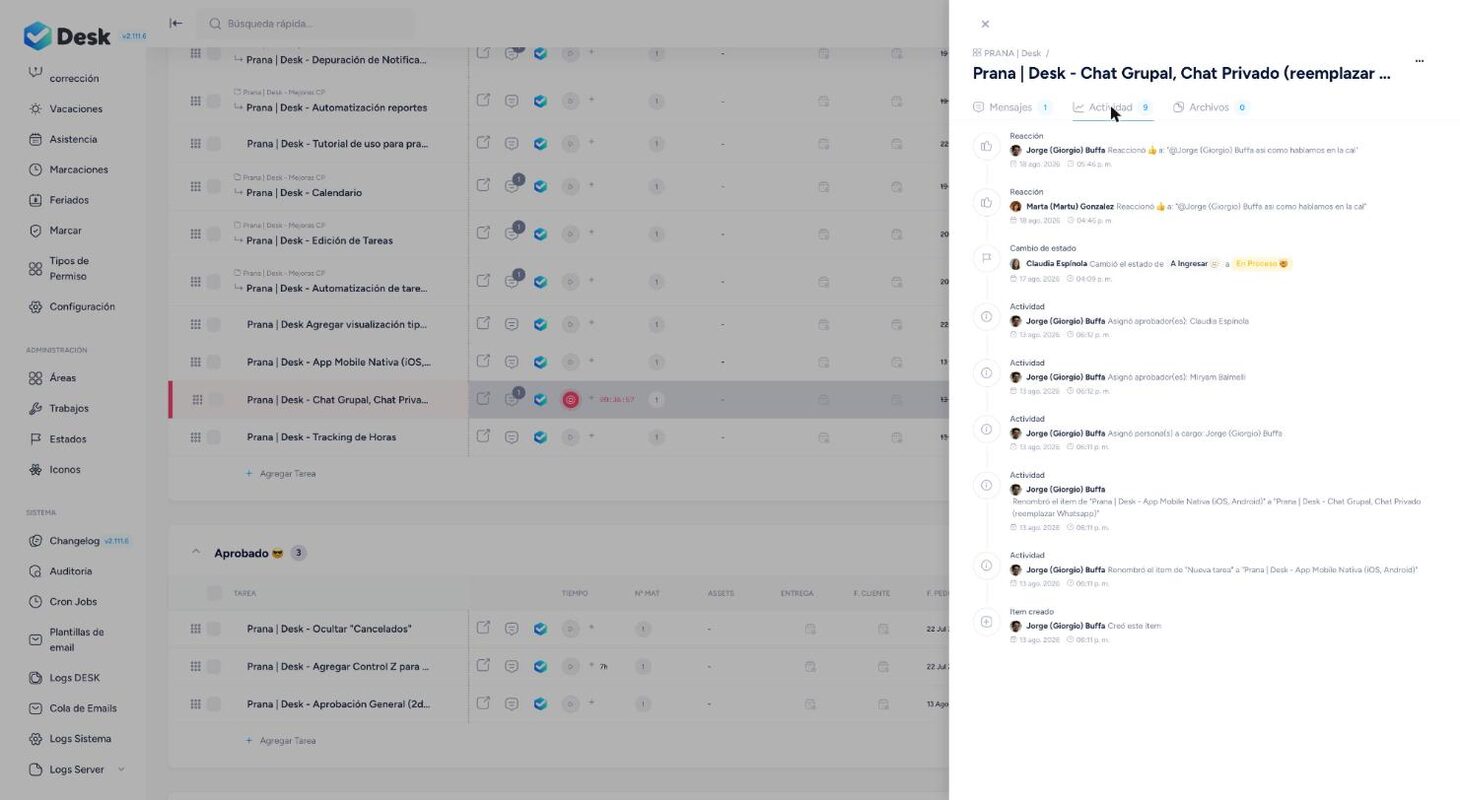Click the PRANA | Desk breadcrumb link
The height and width of the screenshot is (800, 1460).
tap(1012, 53)
